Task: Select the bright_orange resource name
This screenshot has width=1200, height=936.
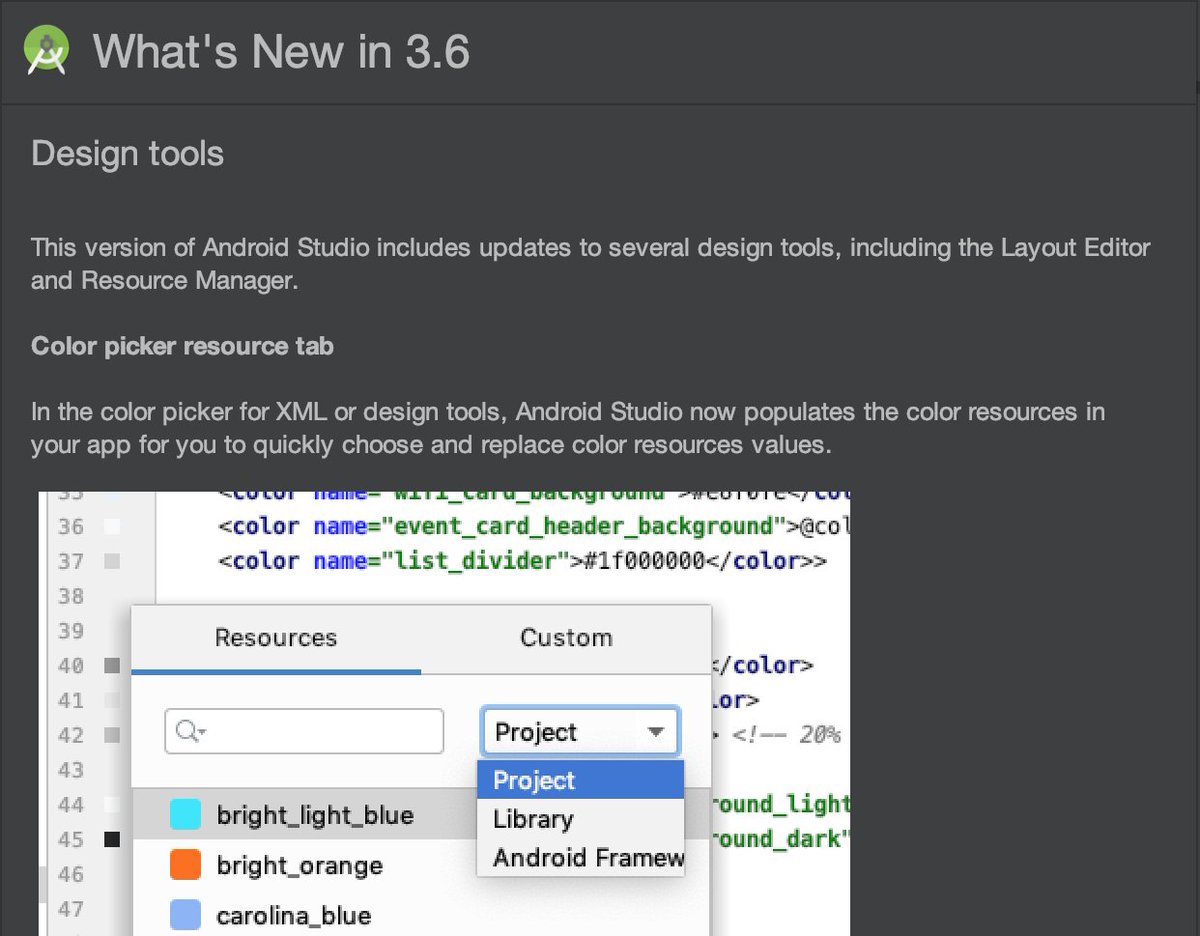Action: (300, 865)
